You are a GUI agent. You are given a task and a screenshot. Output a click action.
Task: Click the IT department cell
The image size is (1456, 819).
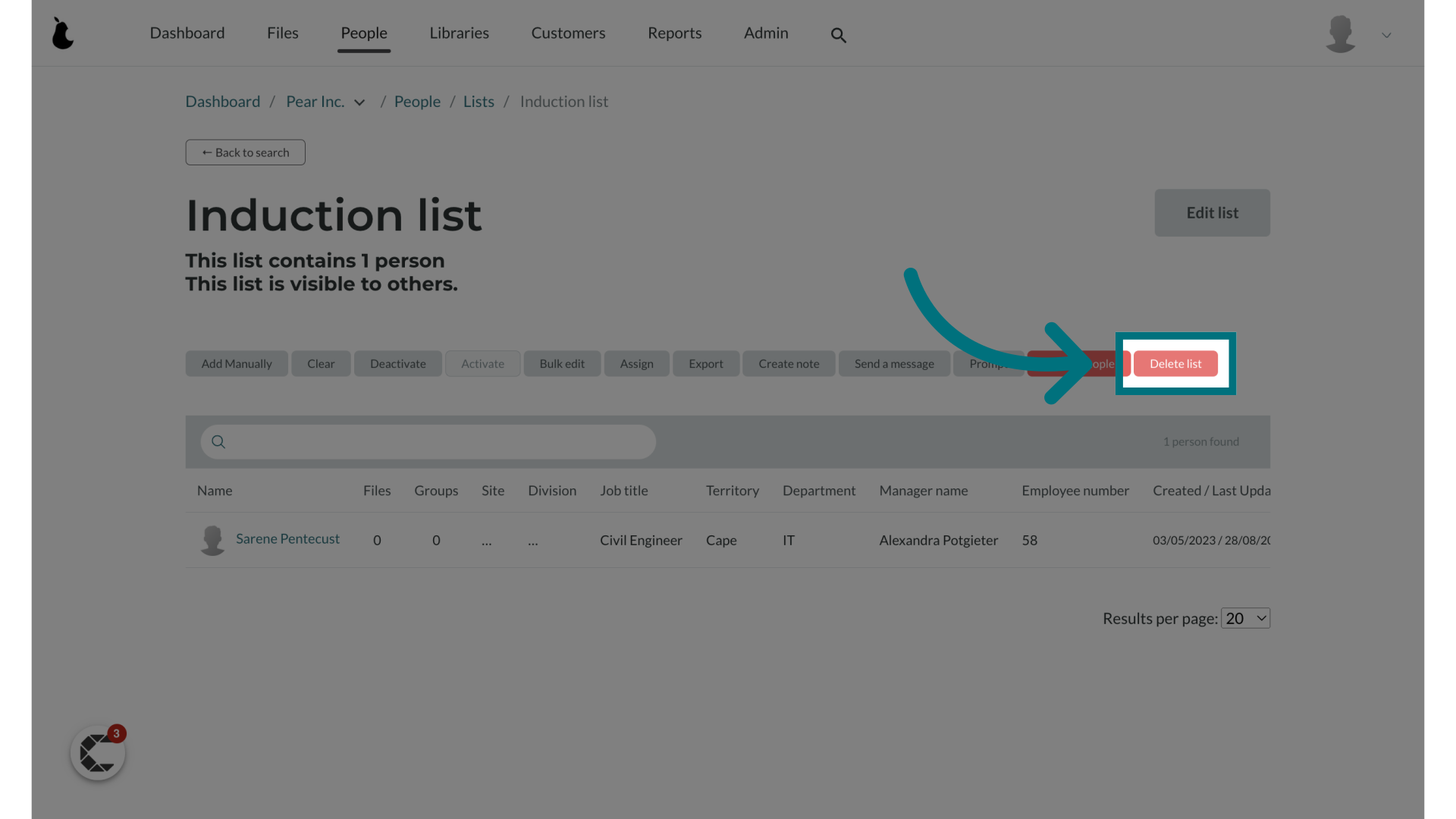point(789,540)
